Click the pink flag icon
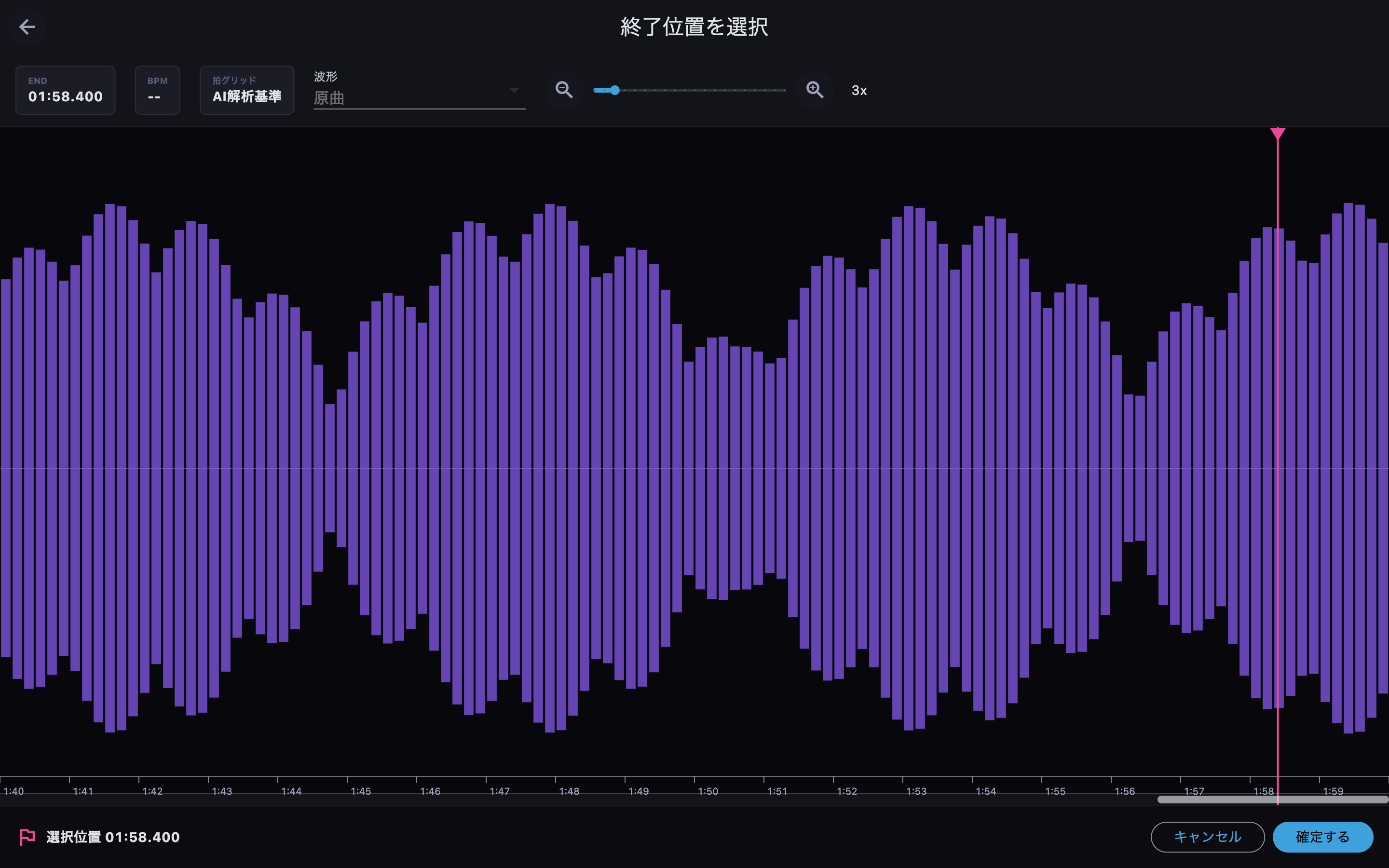 pyautogui.click(x=27, y=837)
